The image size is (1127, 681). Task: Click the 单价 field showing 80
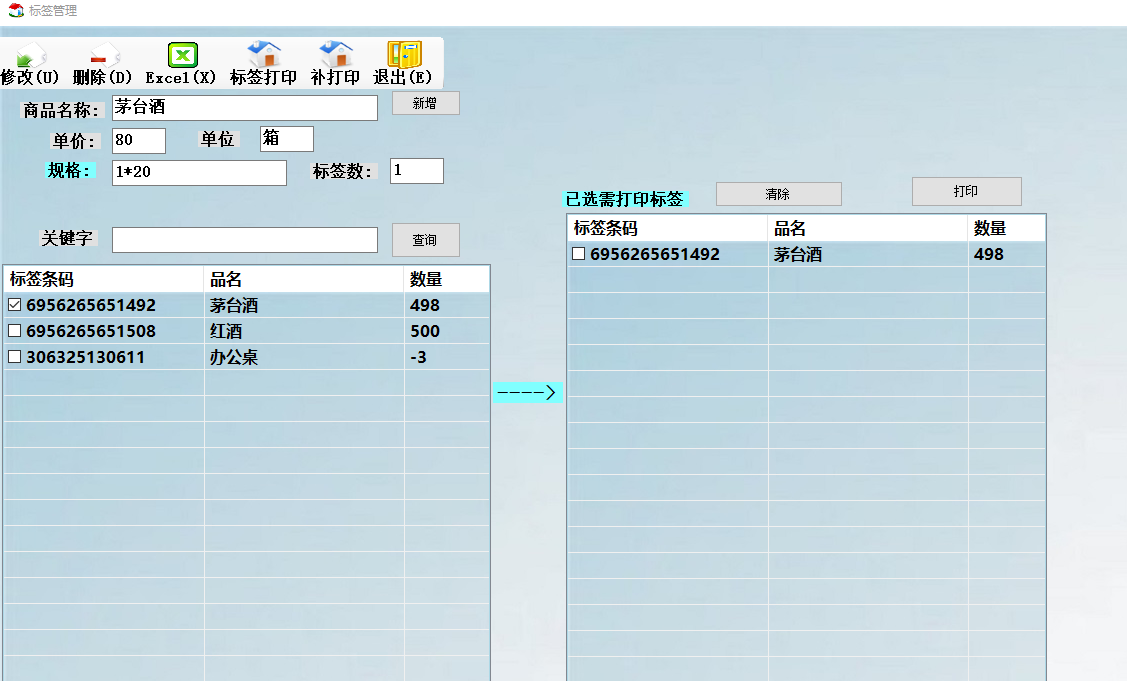click(139, 141)
